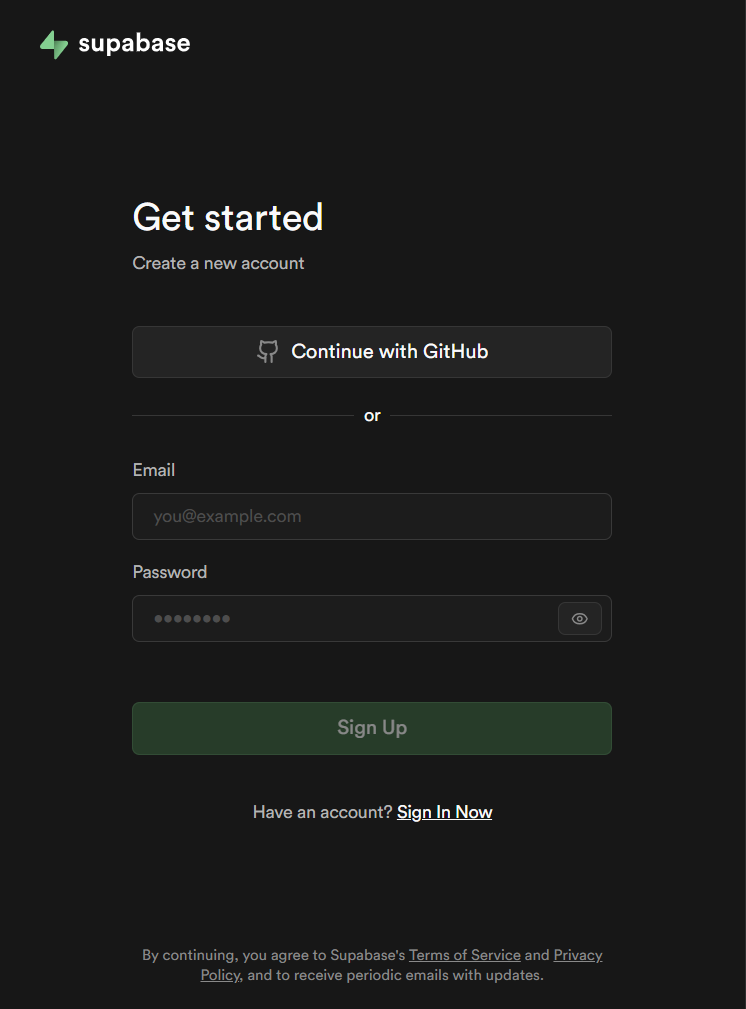The image size is (746, 1009).
Task: Click the Supabase lightning bolt logo
Action: point(54,44)
